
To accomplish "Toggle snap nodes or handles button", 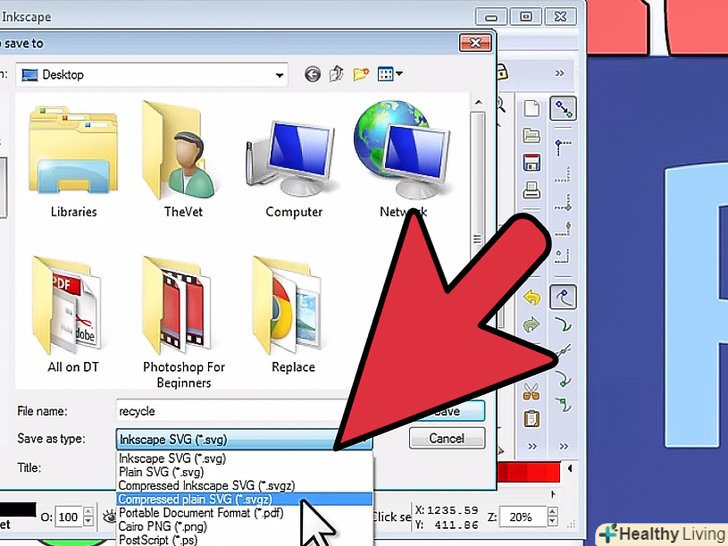I will pos(563,297).
